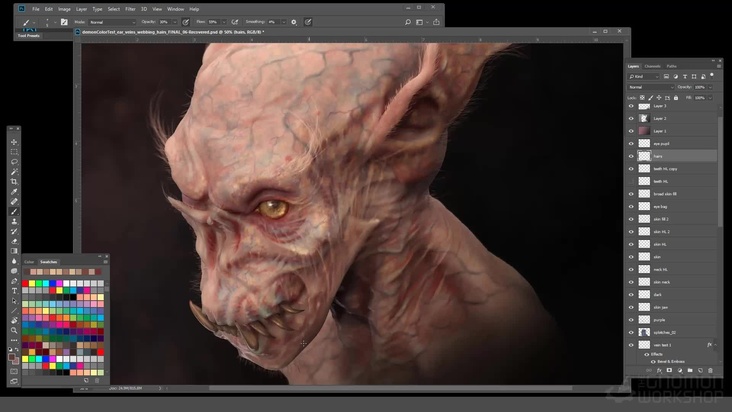
Task: Select the Hand tool
Action: pyautogui.click(x=14, y=320)
